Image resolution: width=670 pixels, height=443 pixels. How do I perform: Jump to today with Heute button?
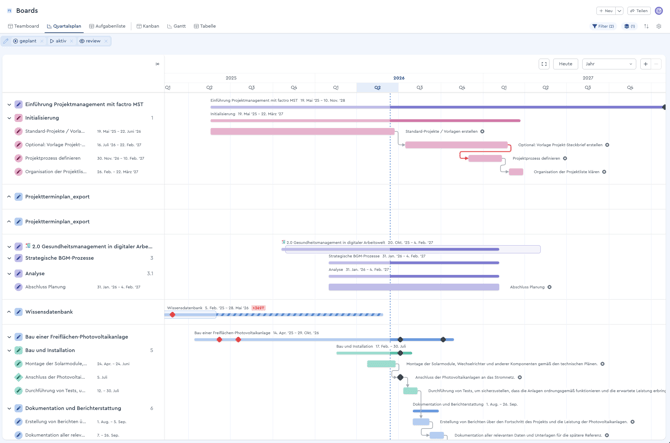pyautogui.click(x=565, y=64)
